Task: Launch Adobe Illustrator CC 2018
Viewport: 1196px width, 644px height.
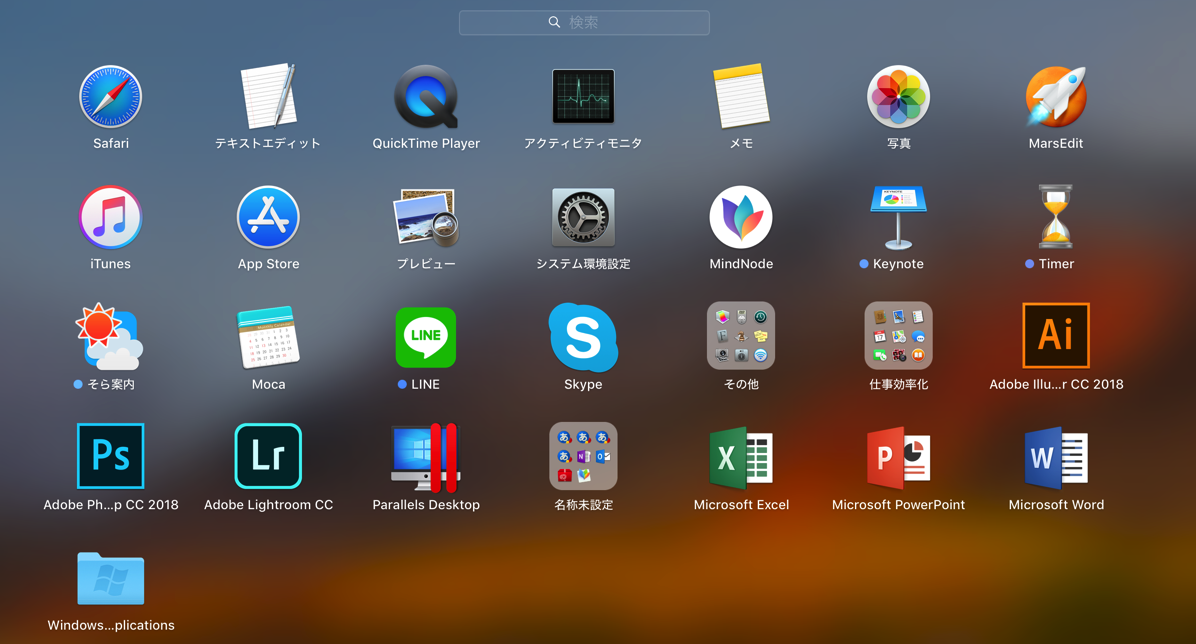Action: point(1056,336)
